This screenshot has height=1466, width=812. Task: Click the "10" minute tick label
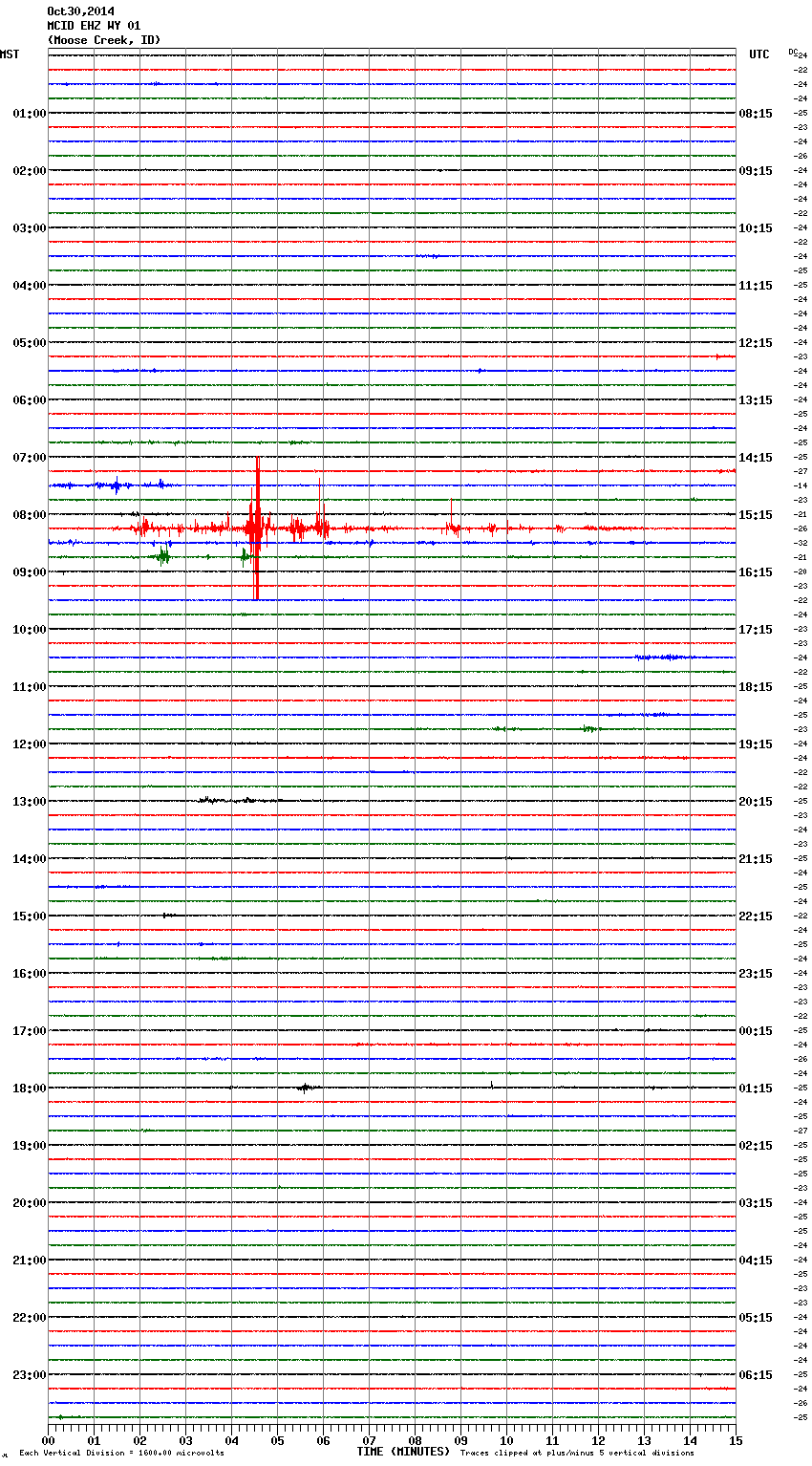coord(506,1441)
